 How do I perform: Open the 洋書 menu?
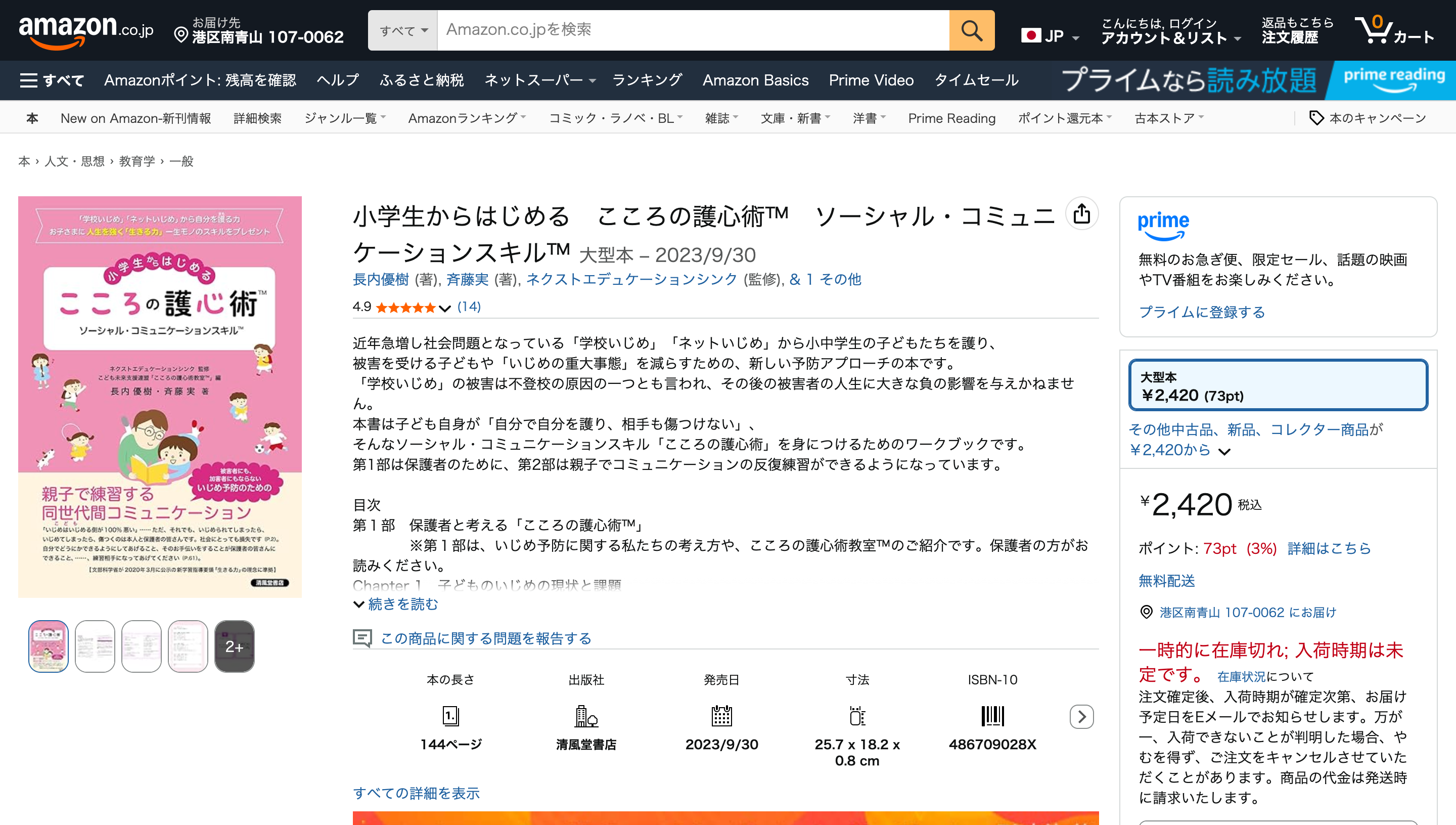pyautogui.click(x=869, y=118)
